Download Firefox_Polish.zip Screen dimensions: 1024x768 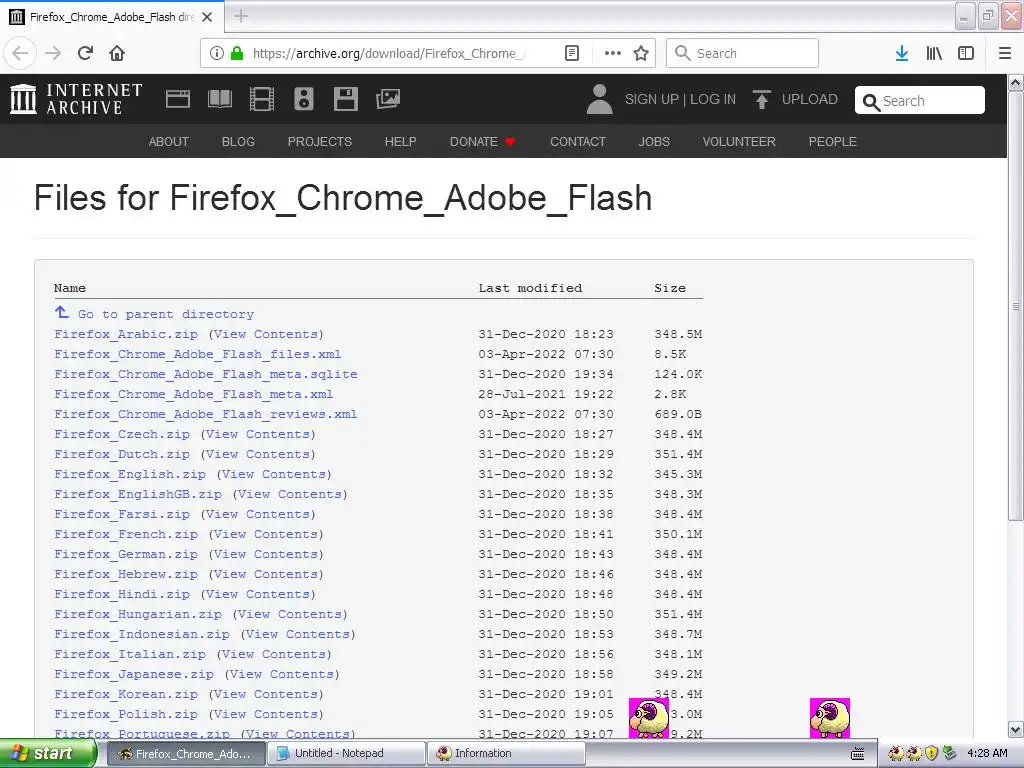tap(125, 714)
